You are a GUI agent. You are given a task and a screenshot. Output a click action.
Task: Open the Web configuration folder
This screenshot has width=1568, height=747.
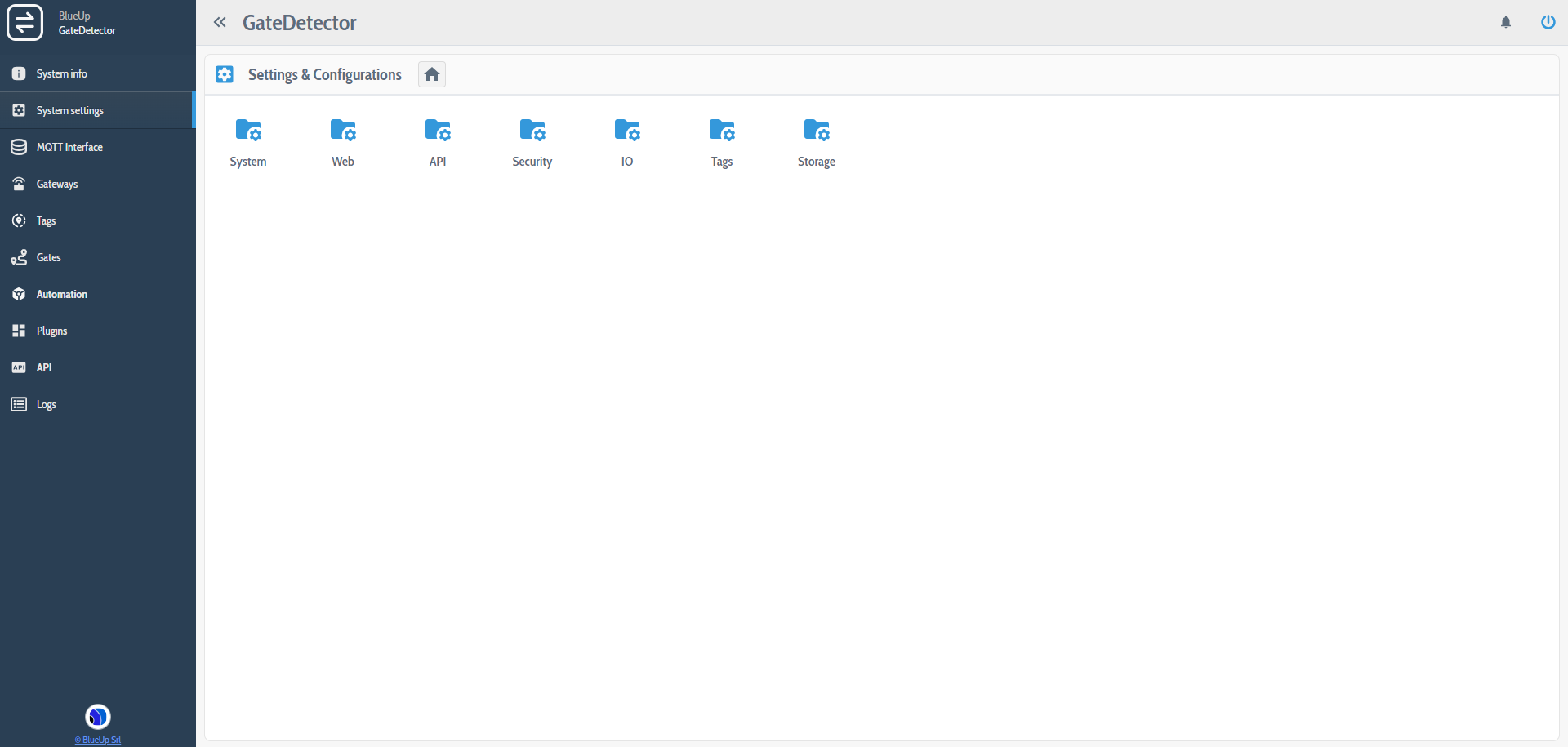click(343, 142)
